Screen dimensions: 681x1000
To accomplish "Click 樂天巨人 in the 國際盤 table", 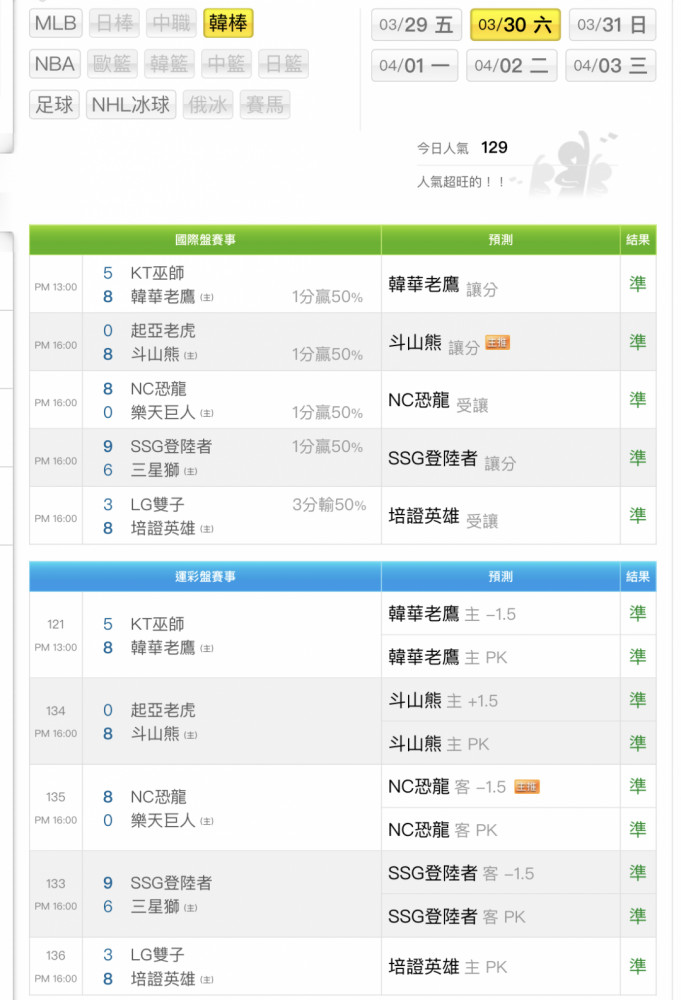I will (163, 412).
